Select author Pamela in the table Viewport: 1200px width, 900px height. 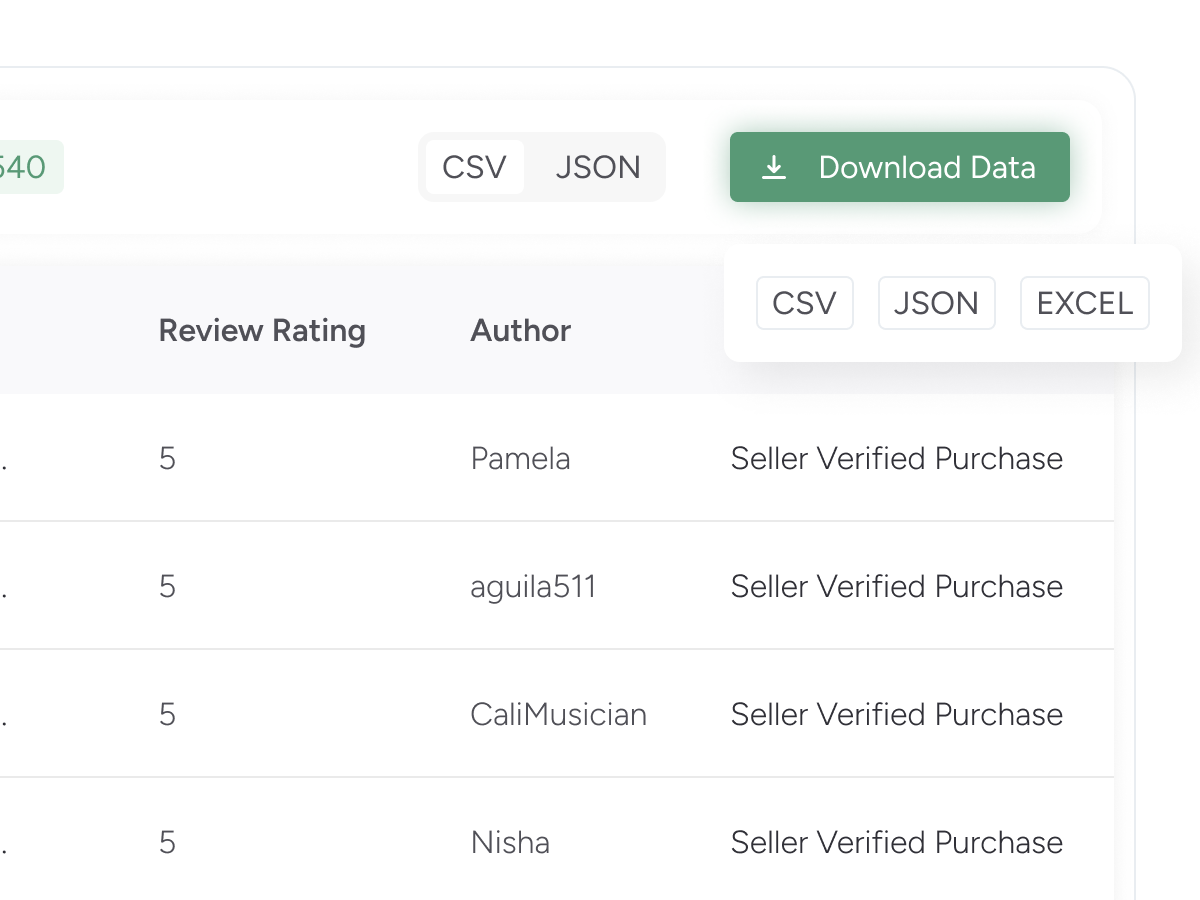(x=520, y=459)
